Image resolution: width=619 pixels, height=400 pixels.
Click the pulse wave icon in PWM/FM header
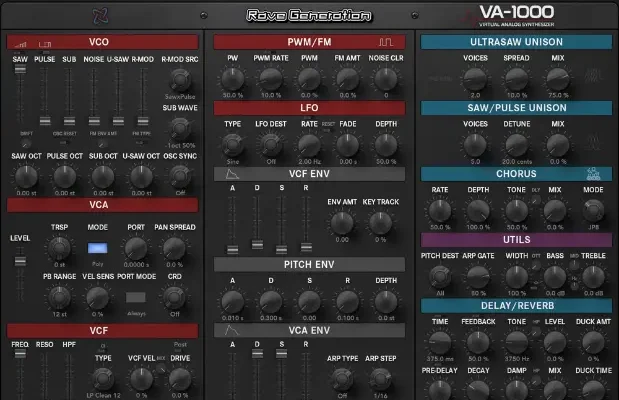tap(384, 42)
